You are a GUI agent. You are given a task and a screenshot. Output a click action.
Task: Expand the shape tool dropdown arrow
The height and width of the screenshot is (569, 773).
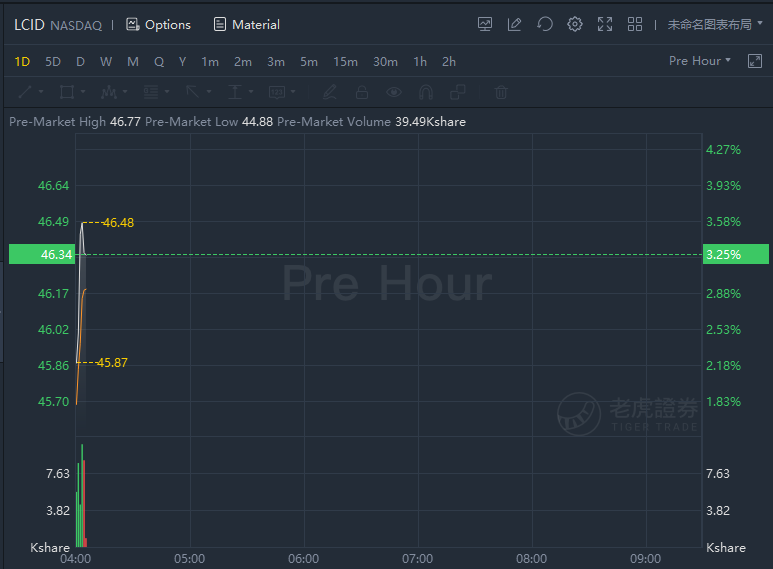pos(83,92)
